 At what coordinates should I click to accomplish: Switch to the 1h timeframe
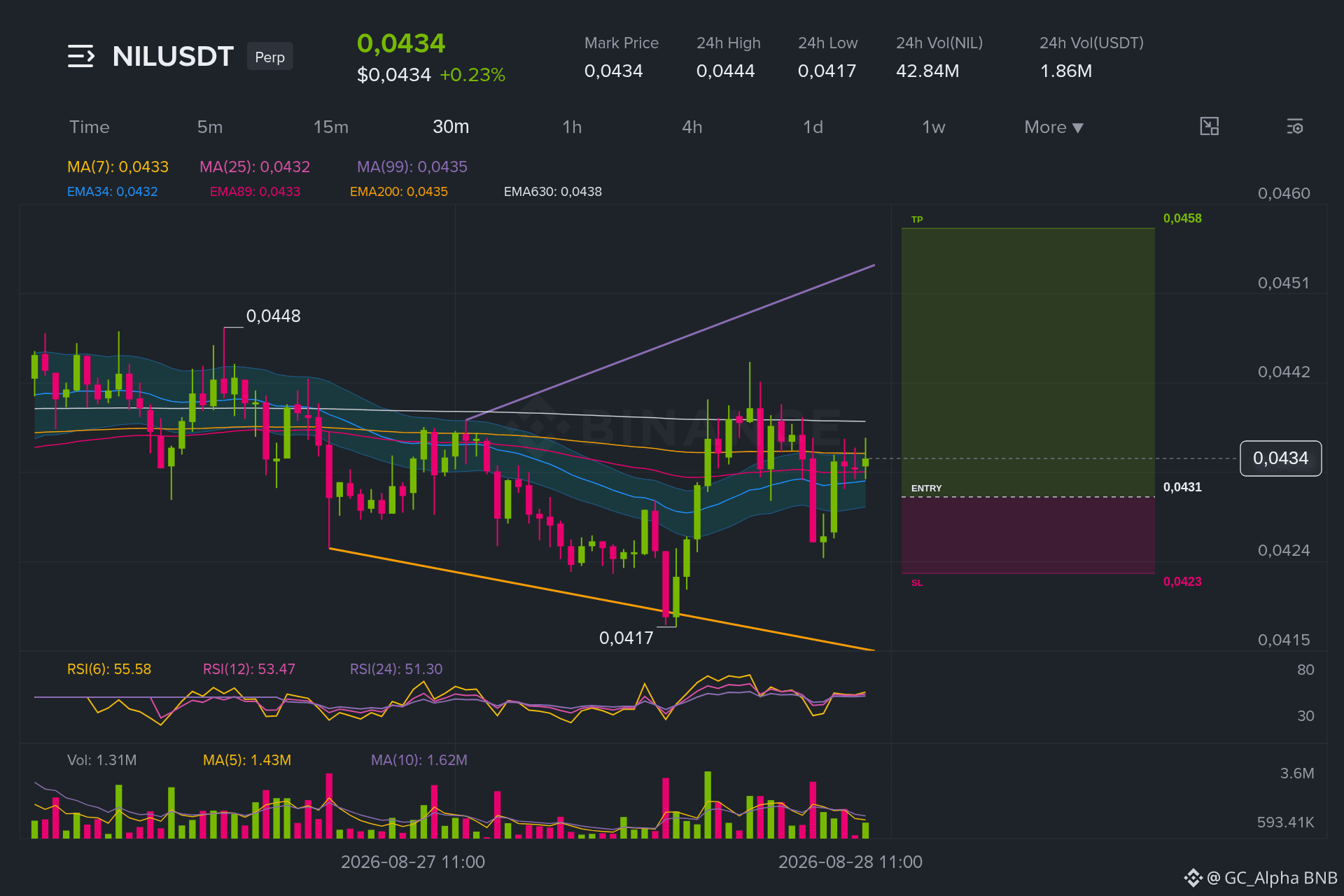pyautogui.click(x=572, y=127)
